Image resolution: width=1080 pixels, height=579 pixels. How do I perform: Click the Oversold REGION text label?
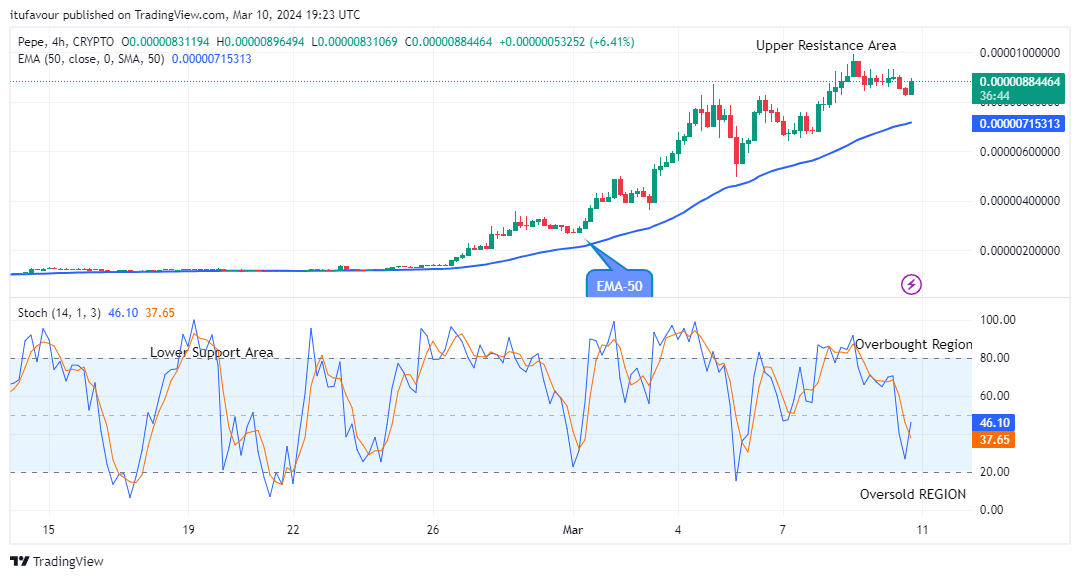tap(913, 494)
